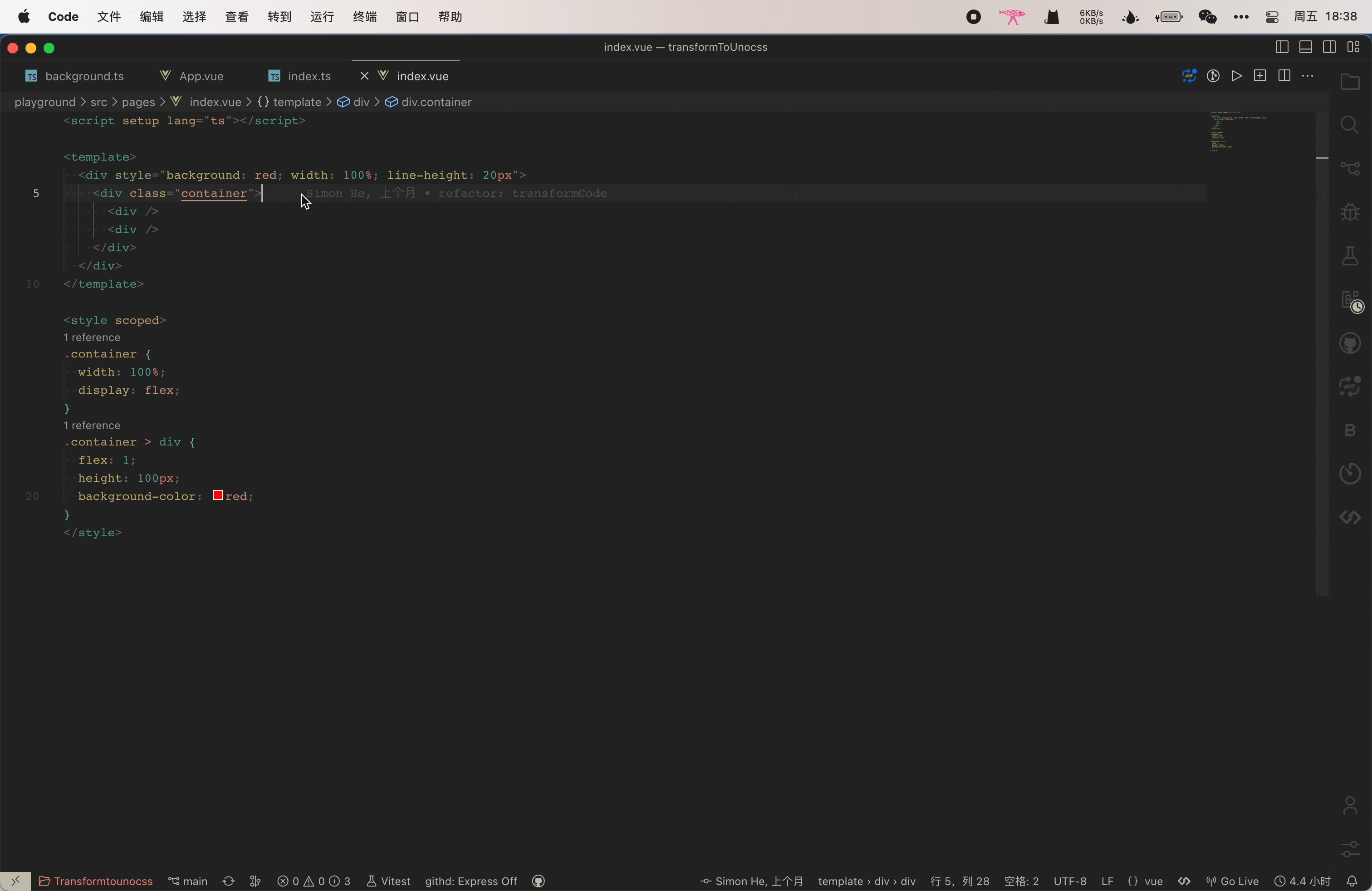The width and height of the screenshot is (1372, 891).
Task: Toggle the primary side bar layout button
Action: click(x=1282, y=47)
